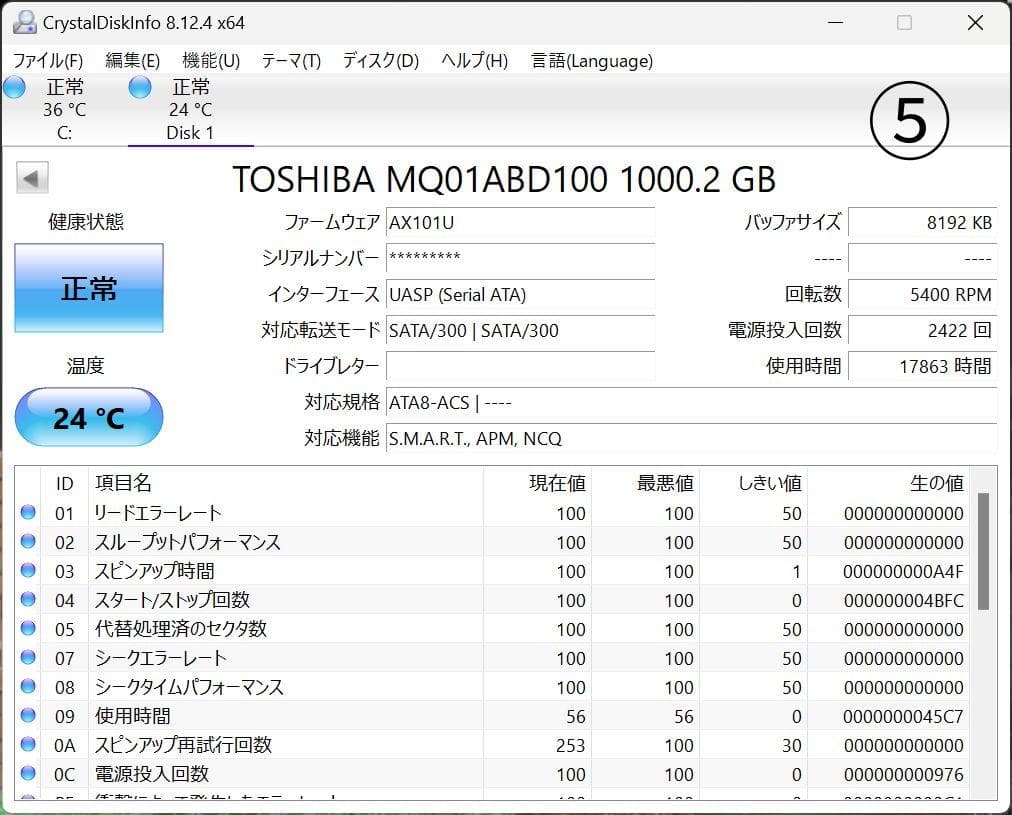Click the buffer size 8192 KB value

[922, 223]
